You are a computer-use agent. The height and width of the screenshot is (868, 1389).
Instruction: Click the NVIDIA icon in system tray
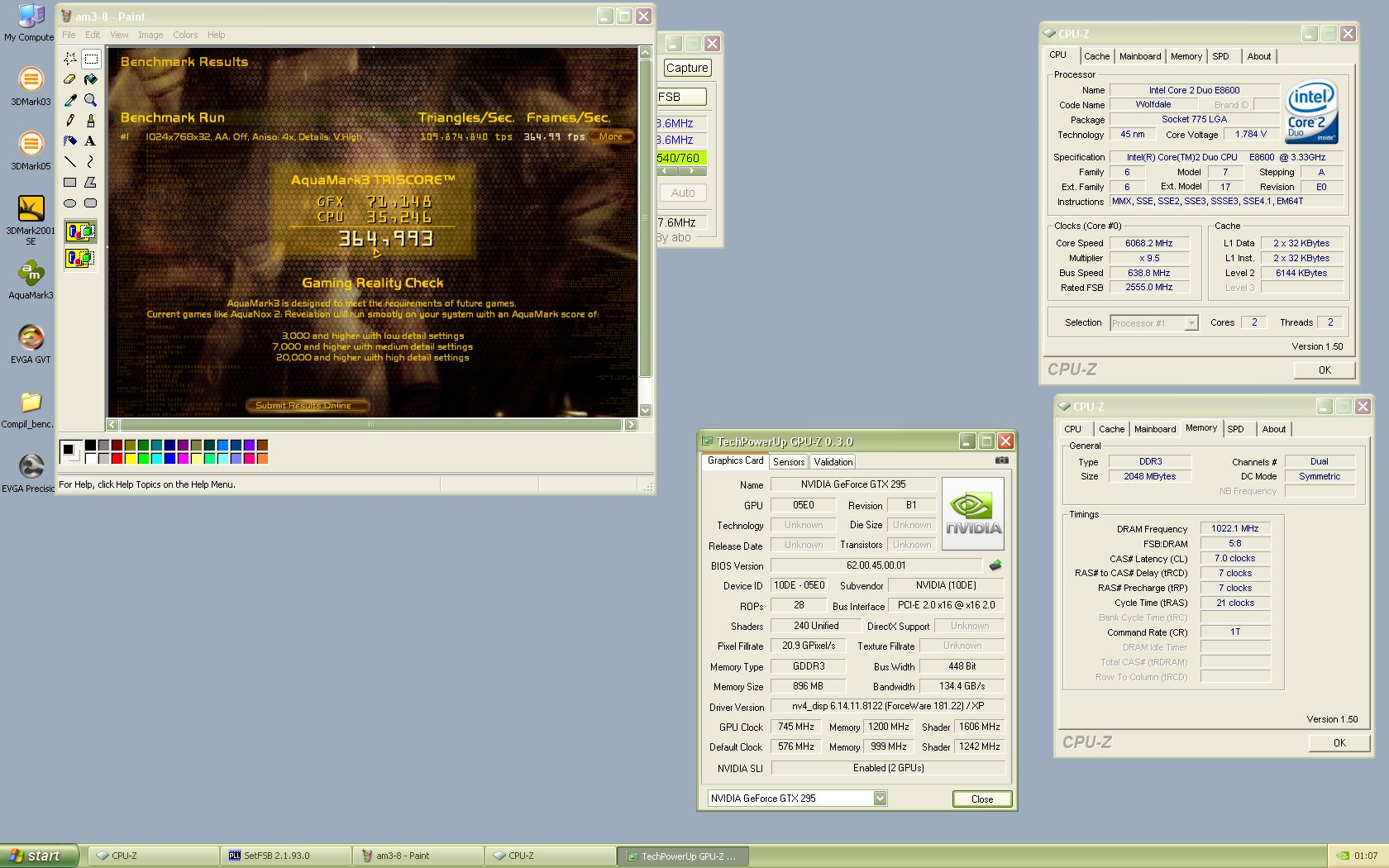tap(1343, 856)
